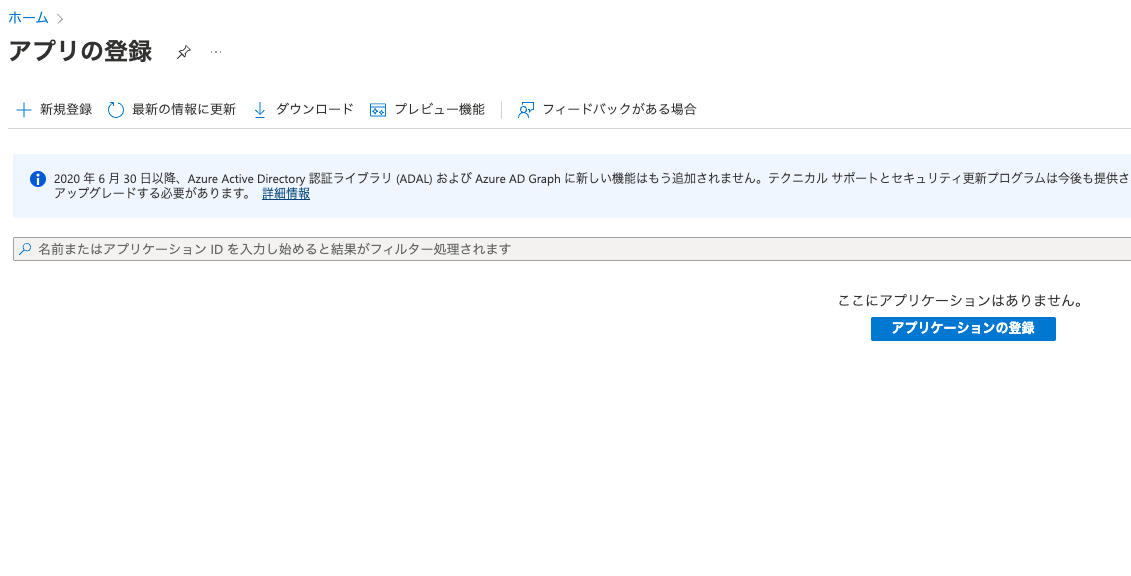Click the refresh icon to update app list
Screen dimensions: 1131x576
(114, 109)
